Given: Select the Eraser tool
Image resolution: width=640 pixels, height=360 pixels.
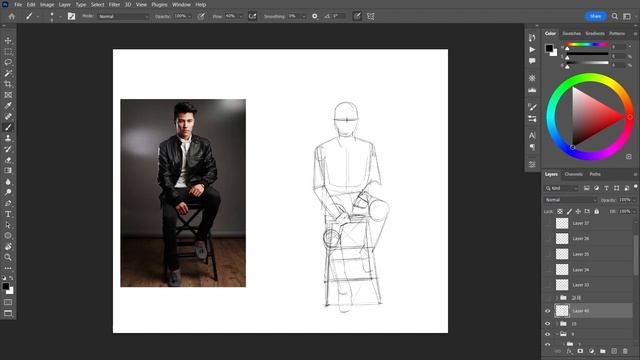Looking at the screenshot, I should tap(8, 160).
